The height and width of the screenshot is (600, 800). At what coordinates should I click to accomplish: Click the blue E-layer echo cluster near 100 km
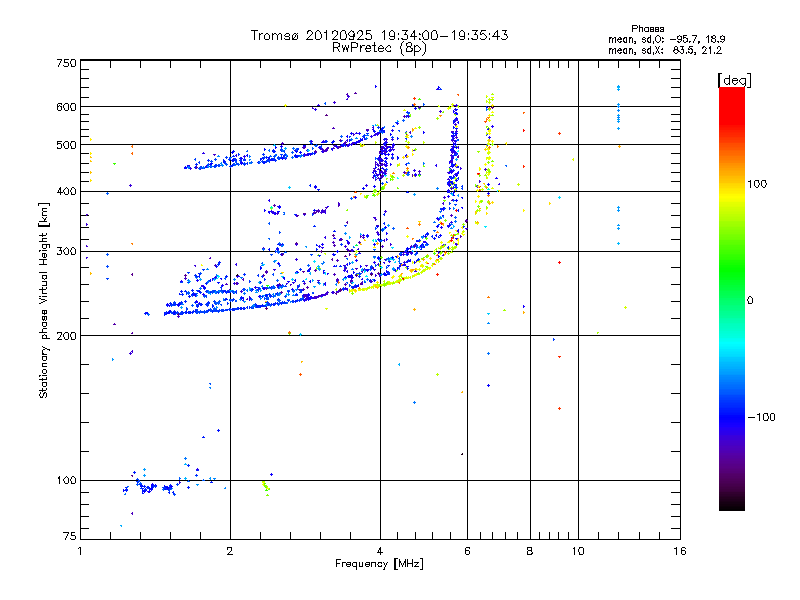pyautogui.click(x=148, y=488)
